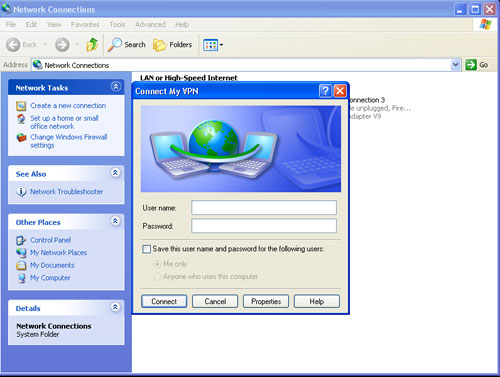The width and height of the screenshot is (500, 377).
Task: Click Set up a home or small office network
Action: tap(64, 122)
